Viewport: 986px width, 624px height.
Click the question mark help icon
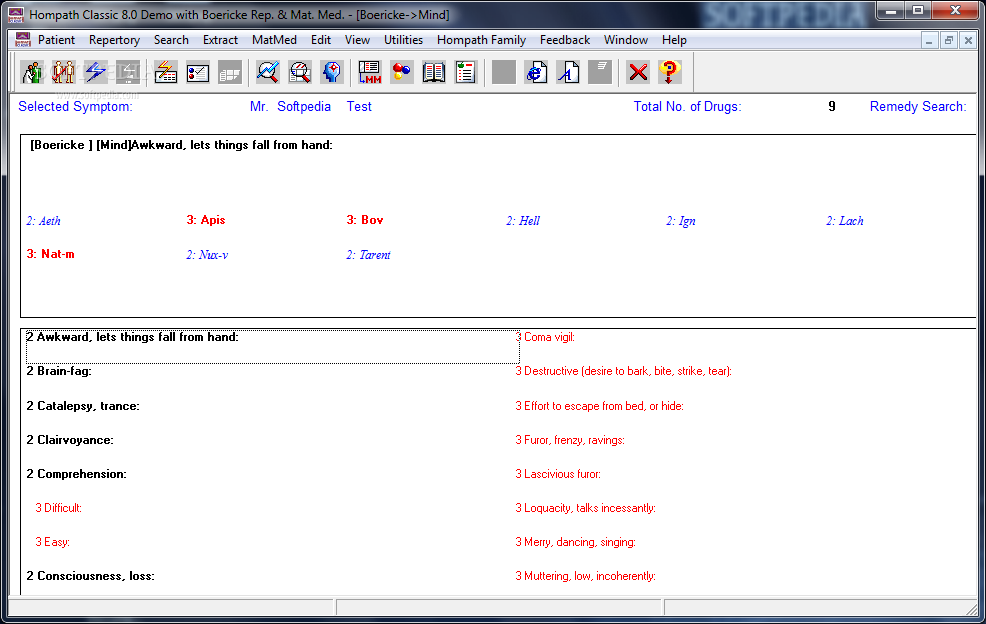(x=670, y=72)
